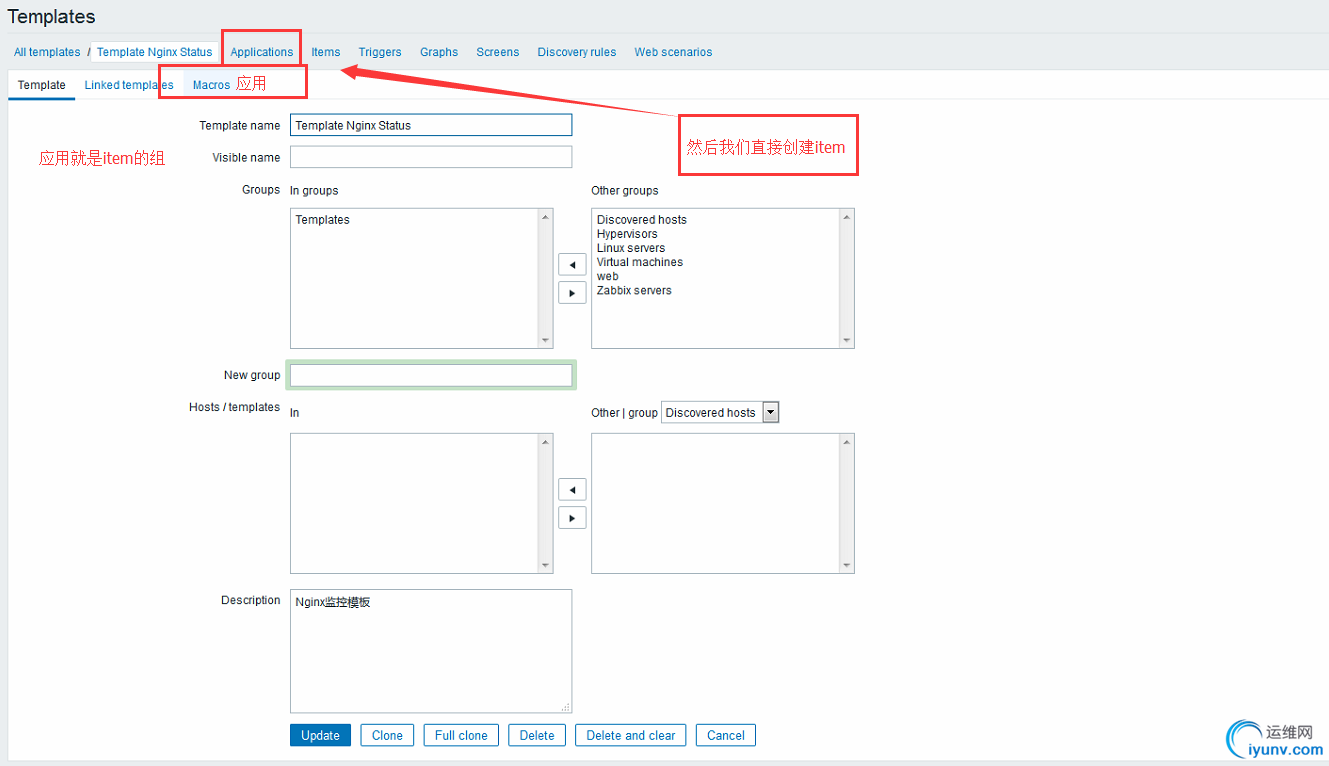Open the Other group dropdown showing Discovered hosts
This screenshot has width=1329, height=766.
[720, 412]
